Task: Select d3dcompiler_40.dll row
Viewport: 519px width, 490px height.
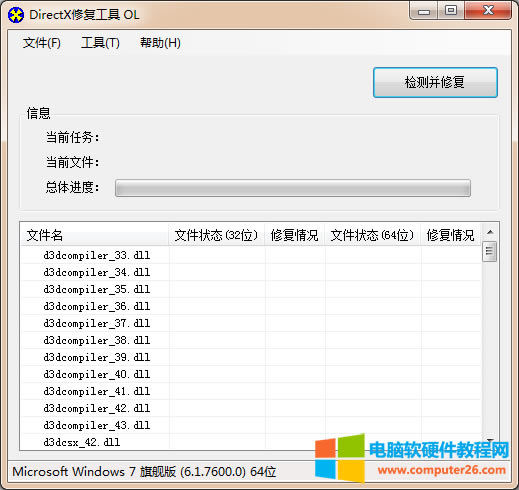Action: [x=251, y=374]
